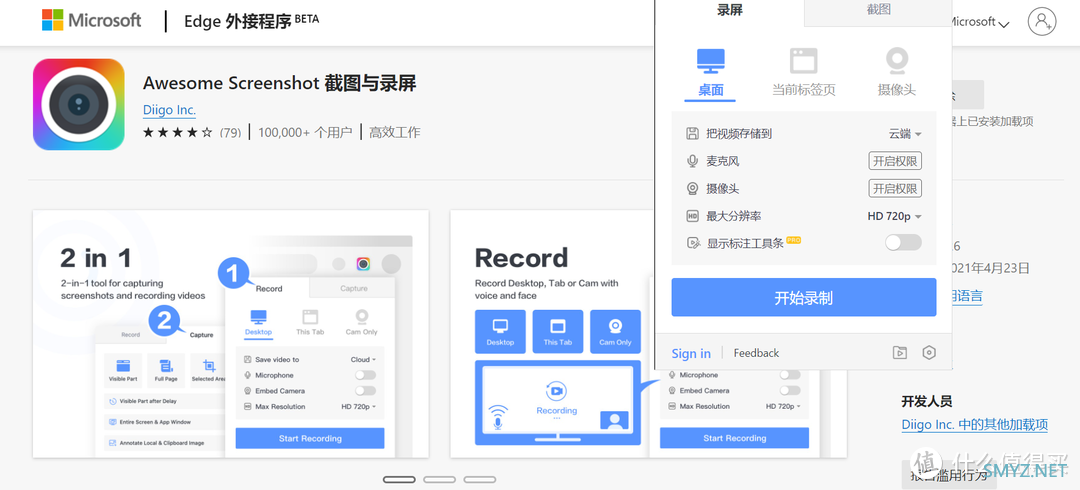Click the (79) ratings count
The height and width of the screenshot is (490, 1080).
[x=230, y=133]
